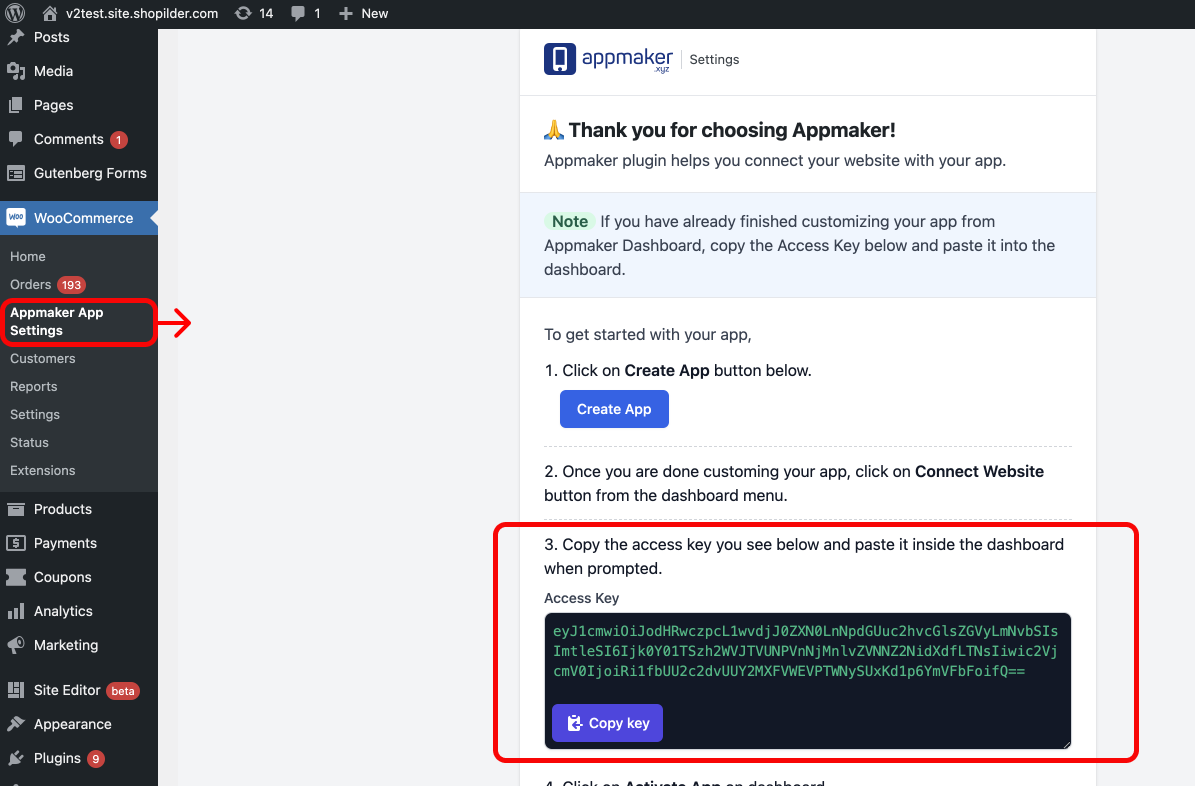The image size is (1195, 786).
Task: Open the comments bubble icon in admin bar
Action: [x=298, y=13]
